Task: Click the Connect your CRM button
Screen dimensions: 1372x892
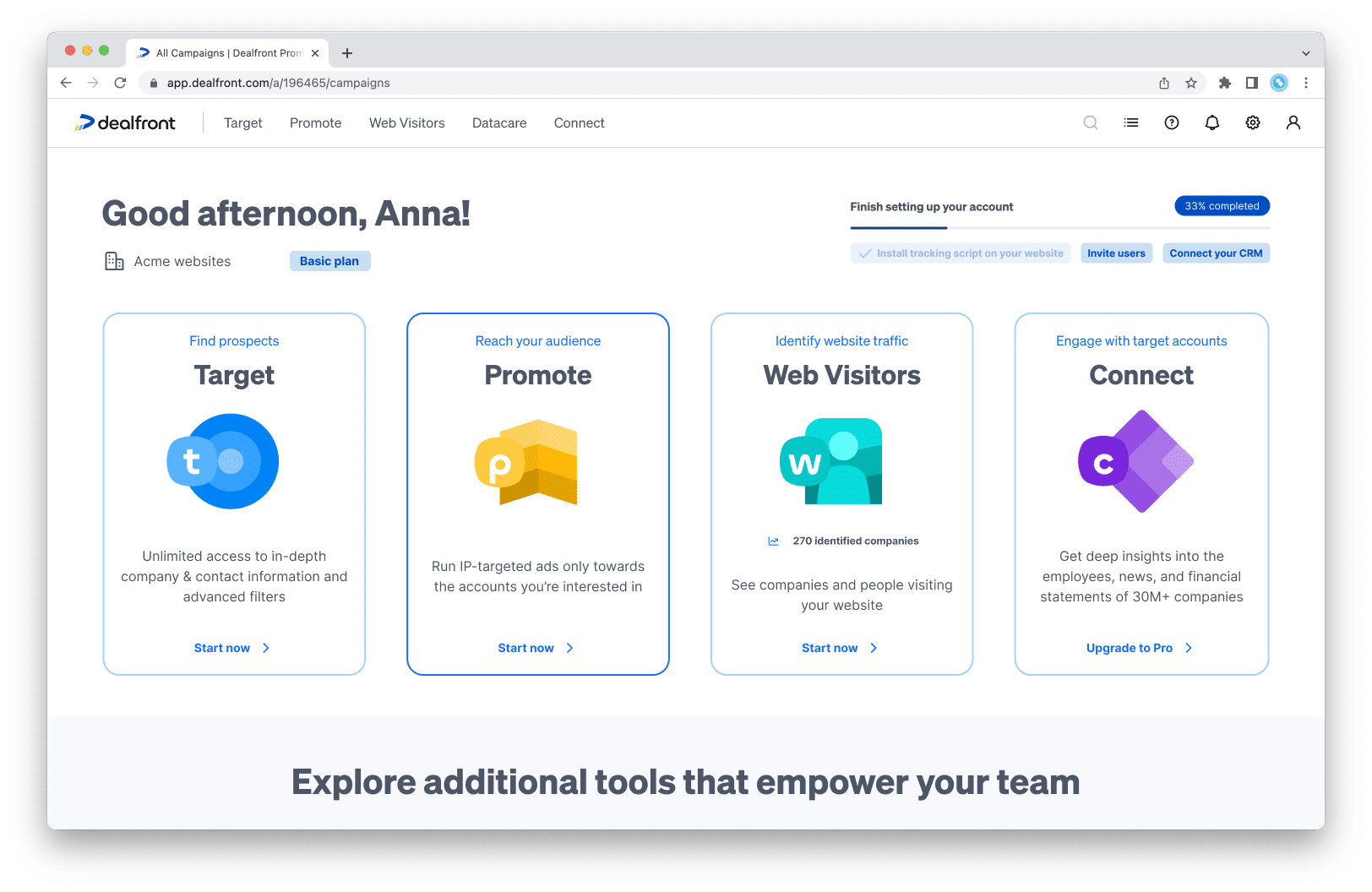Action: (x=1217, y=253)
